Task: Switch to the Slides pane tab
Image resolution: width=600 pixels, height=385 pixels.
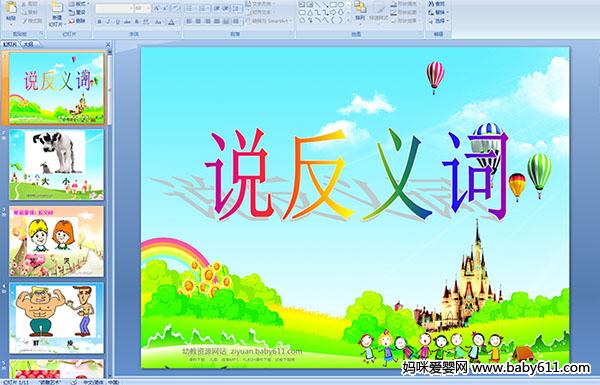Action: [10, 44]
